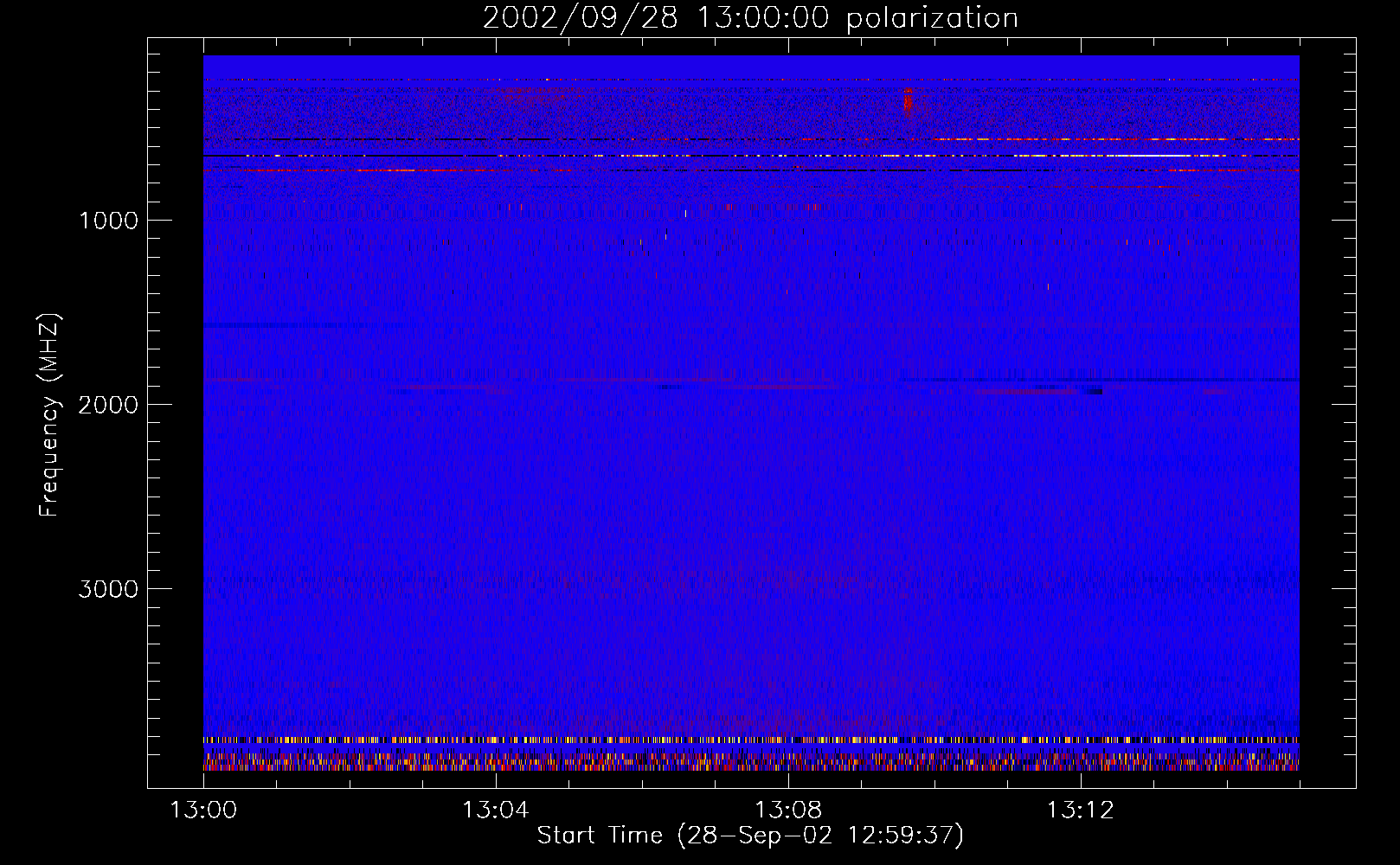The height and width of the screenshot is (865, 1400).
Task: Click the 13:04 time tick label
Action: point(495,811)
